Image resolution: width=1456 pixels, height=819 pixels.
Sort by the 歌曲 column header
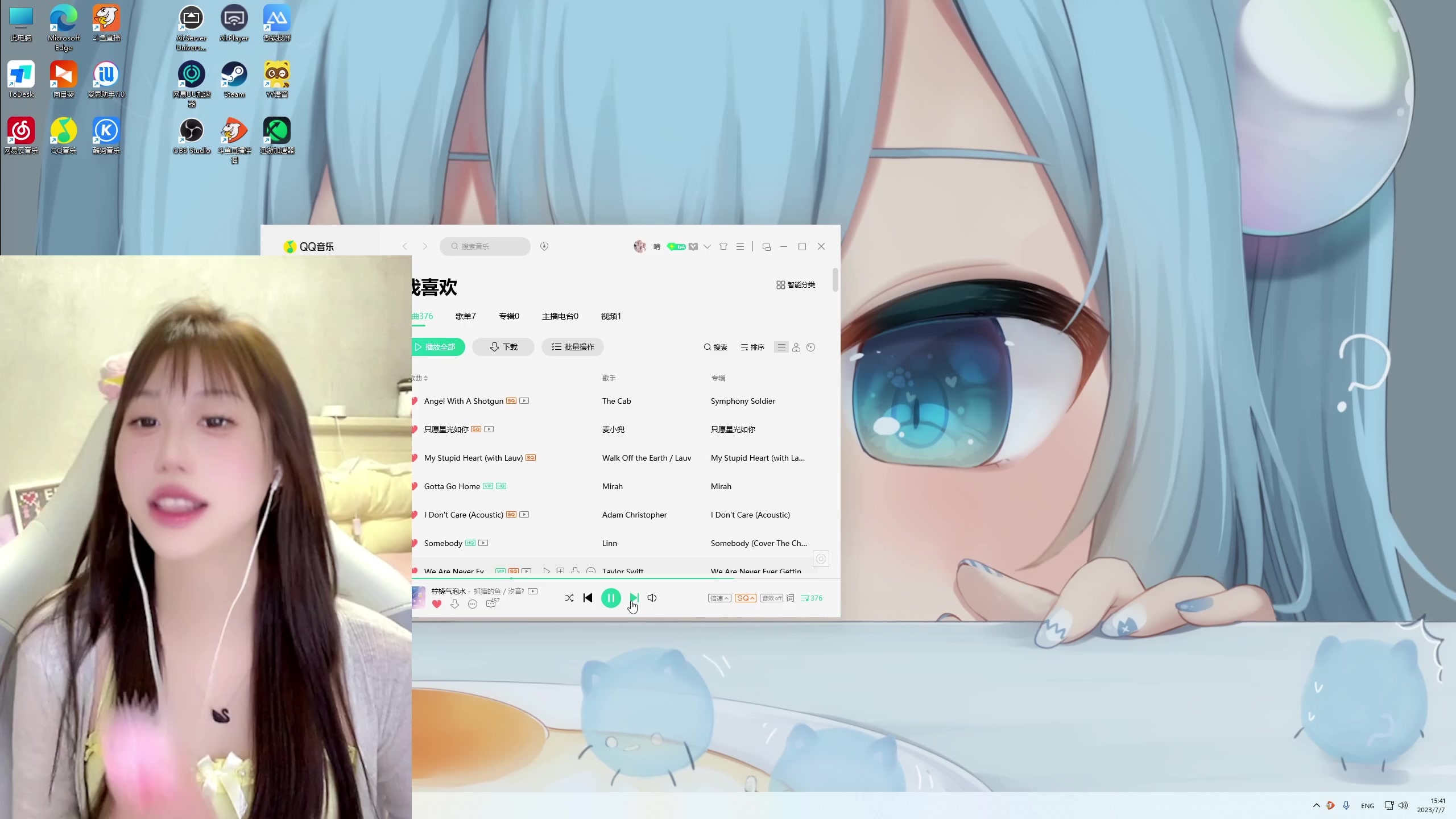pyautogui.click(x=420, y=378)
